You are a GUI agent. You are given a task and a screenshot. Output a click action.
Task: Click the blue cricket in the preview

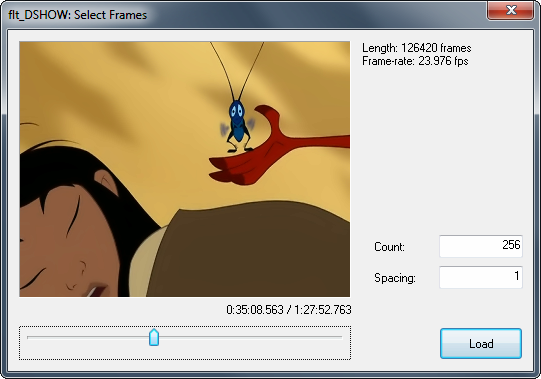238,124
